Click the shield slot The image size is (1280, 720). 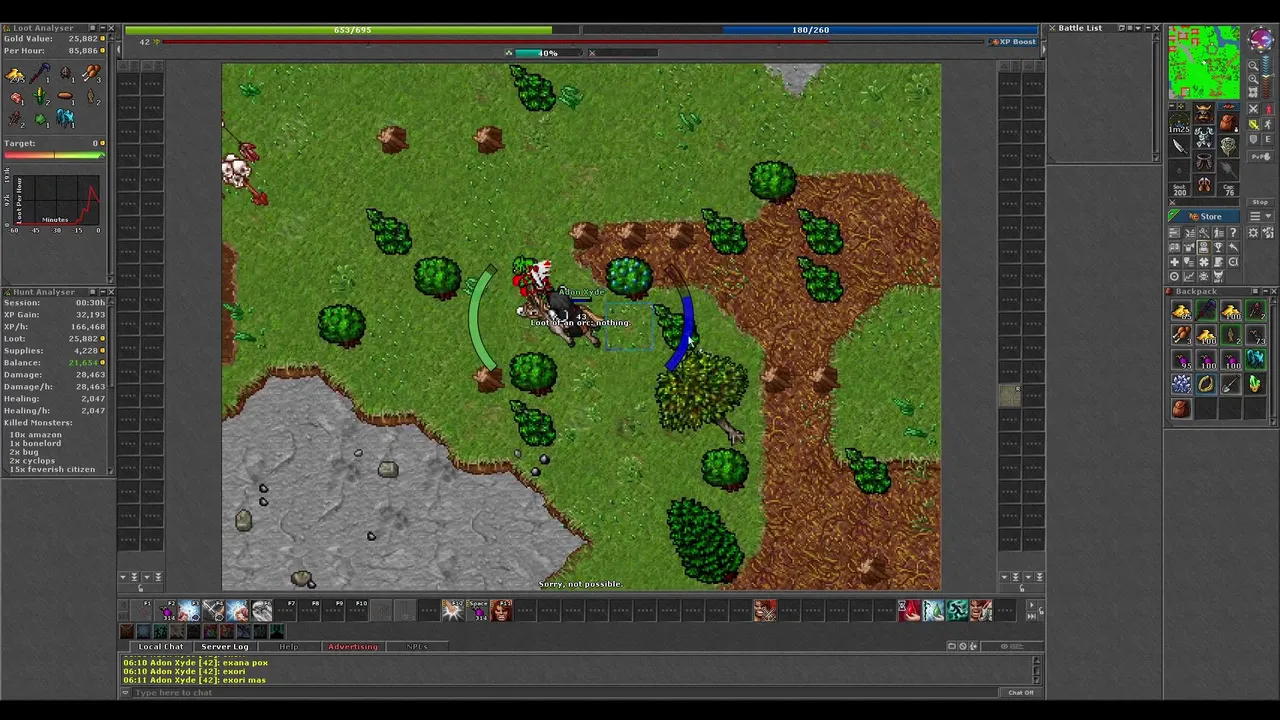click(1228, 146)
